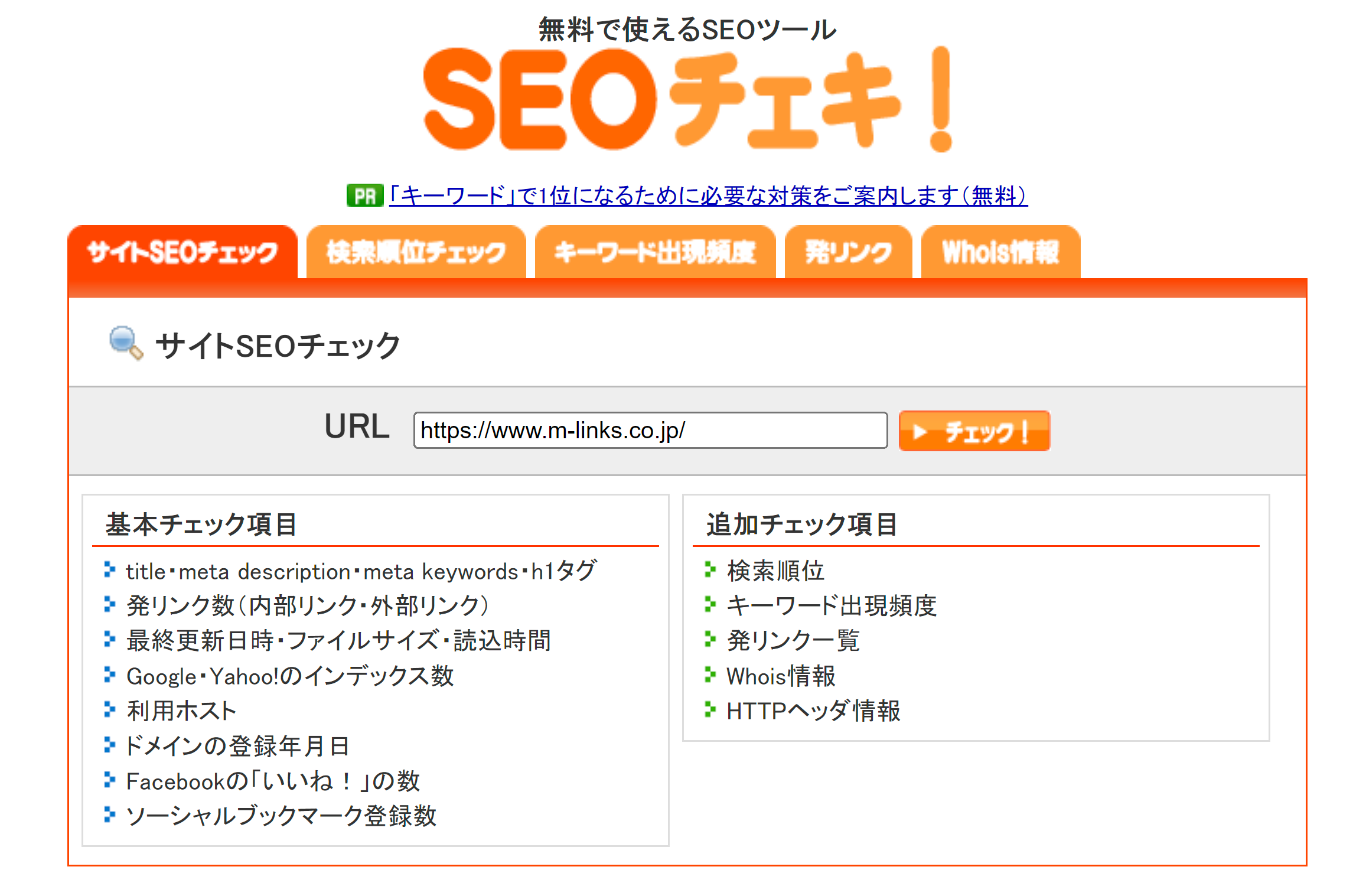Viewport: 1366px width, 896px height.
Task: Select the 発リンク tab
Action: click(848, 252)
